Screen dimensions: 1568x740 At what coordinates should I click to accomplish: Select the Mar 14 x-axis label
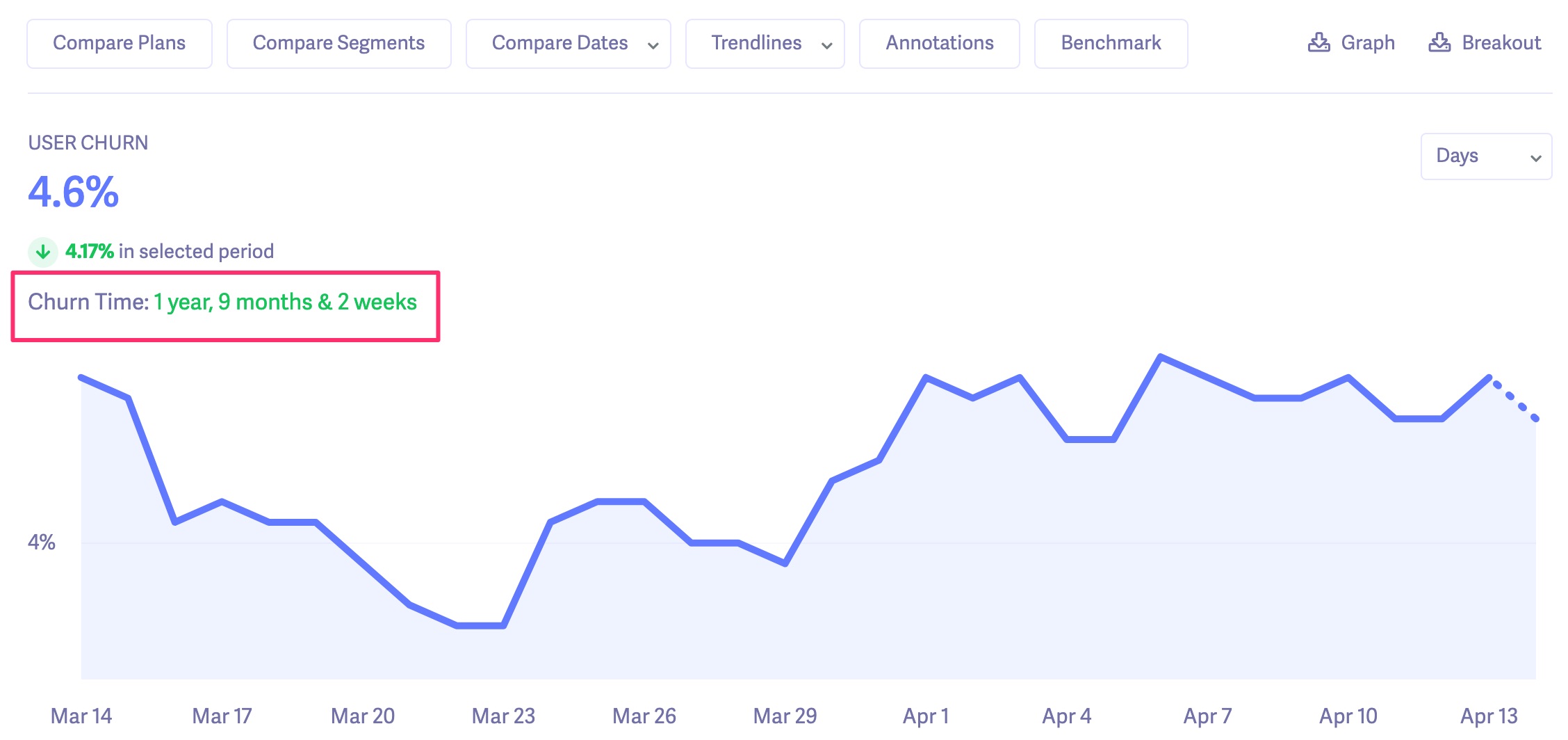[81, 716]
